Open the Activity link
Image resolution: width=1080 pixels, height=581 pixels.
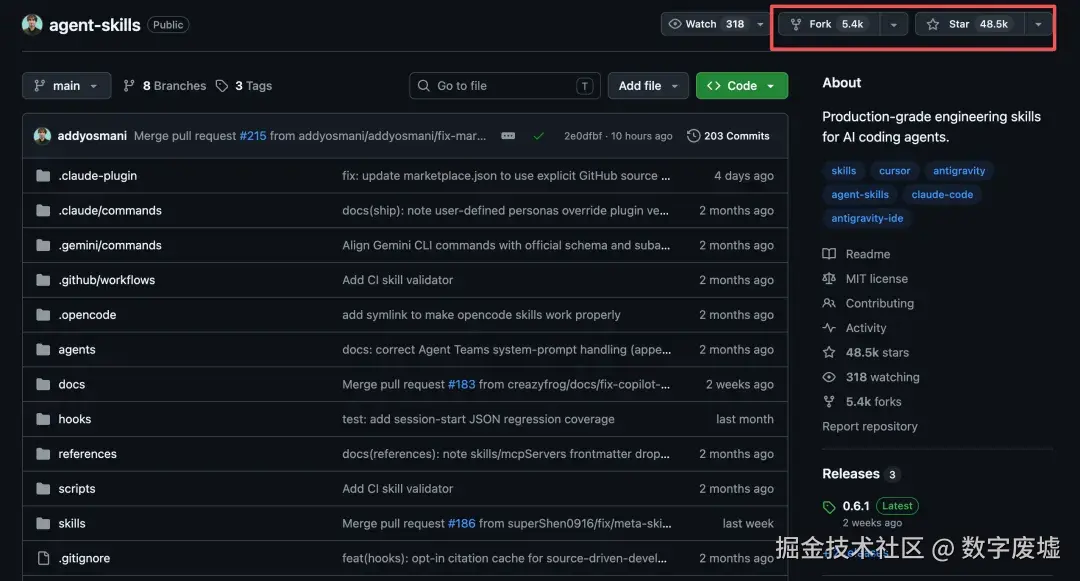point(866,328)
